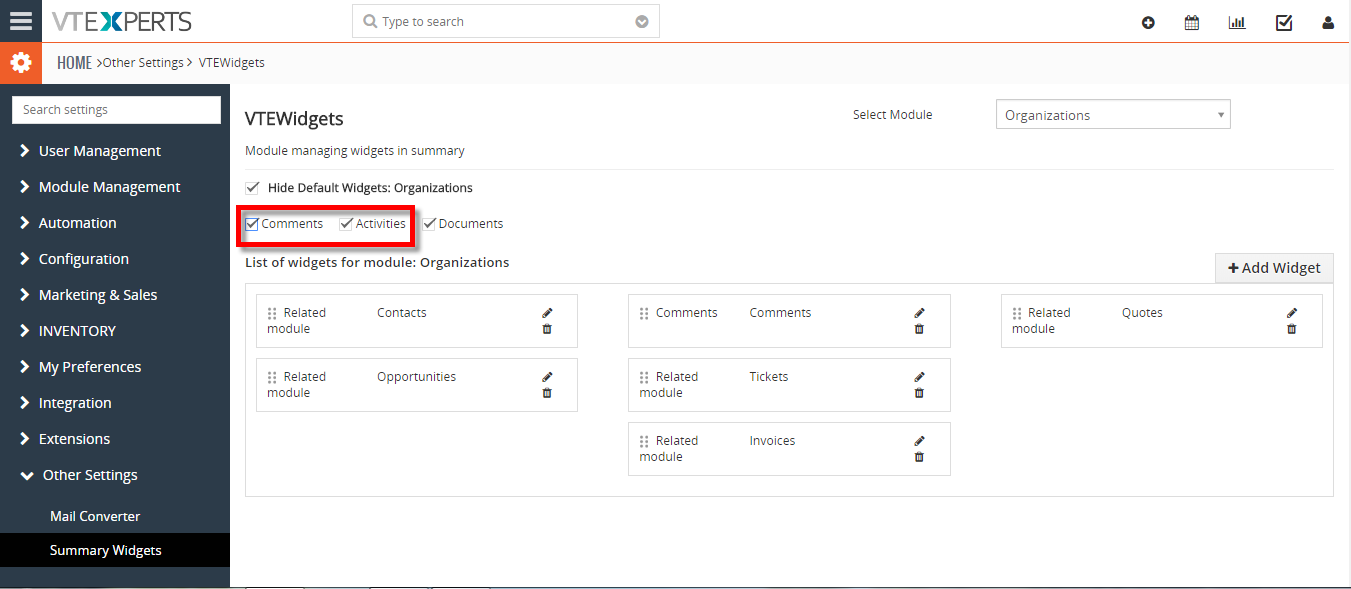
Task: Click the Tickets widget name
Action: coord(769,377)
